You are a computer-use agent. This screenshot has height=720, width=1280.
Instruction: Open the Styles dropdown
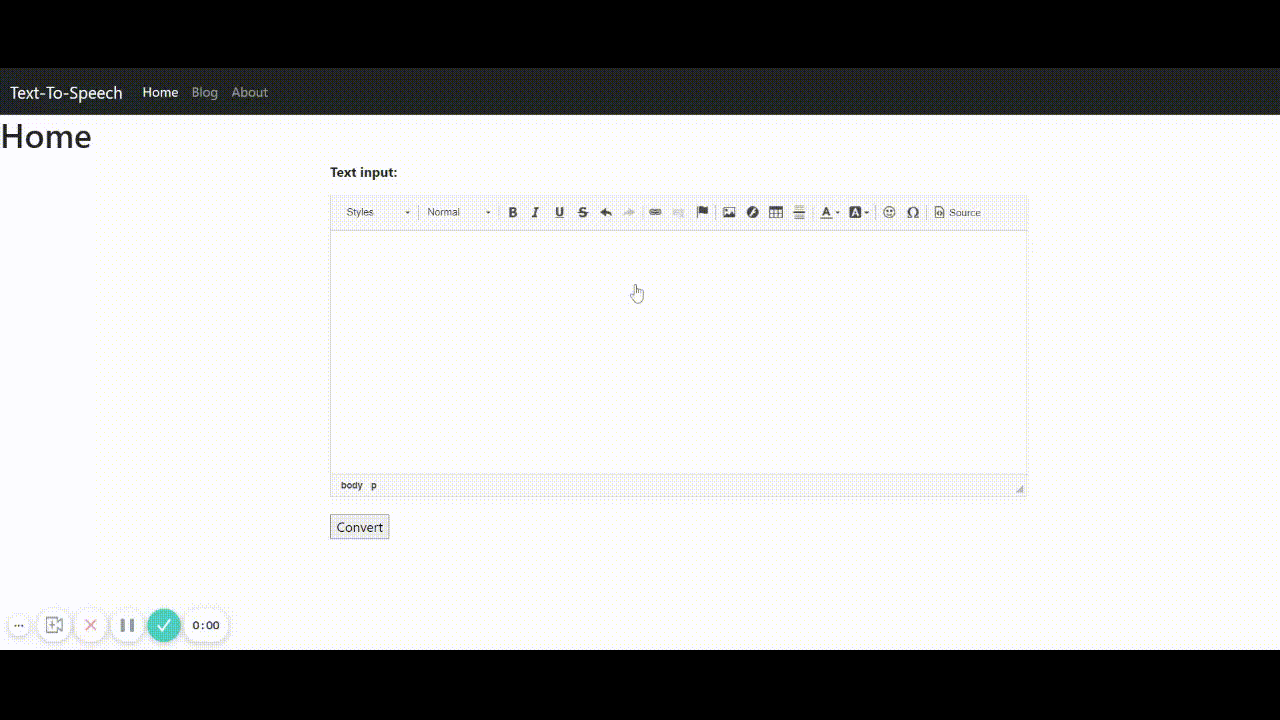374,212
